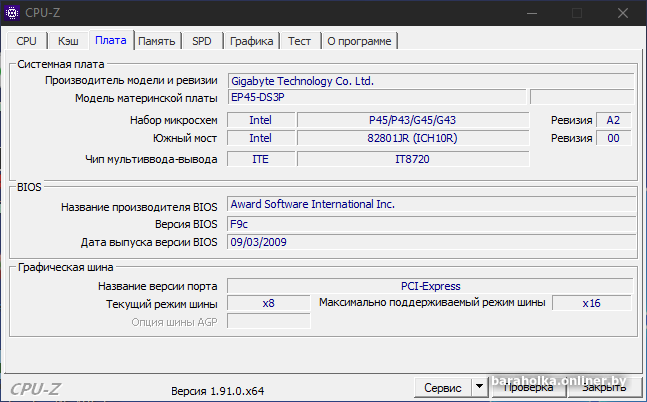Click the BIOS version F9c field
This screenshot has width=647, height=402.
tap(431, 224)
